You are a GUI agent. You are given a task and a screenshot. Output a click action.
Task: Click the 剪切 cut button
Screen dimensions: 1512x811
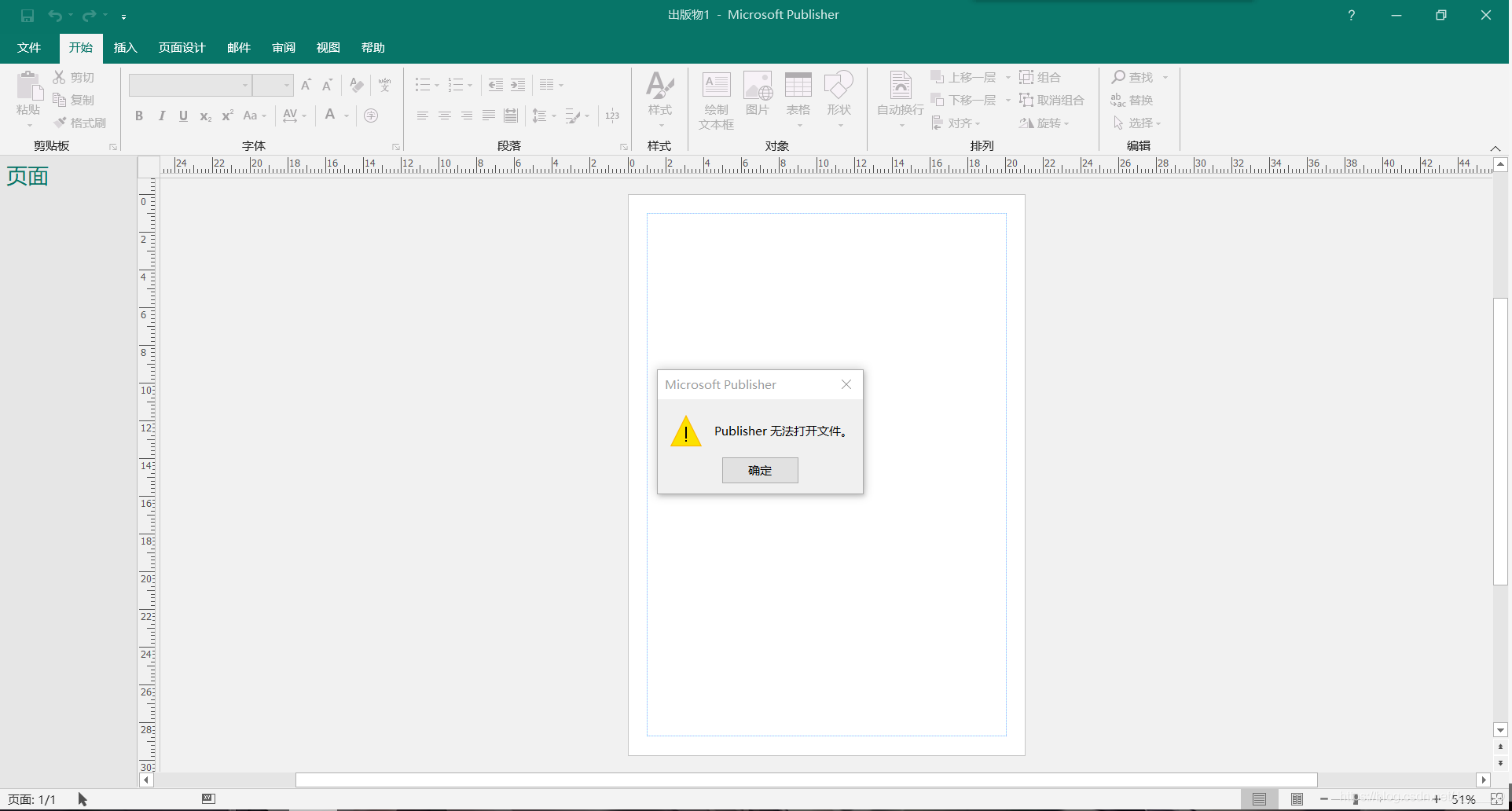(x=74, y=77)
